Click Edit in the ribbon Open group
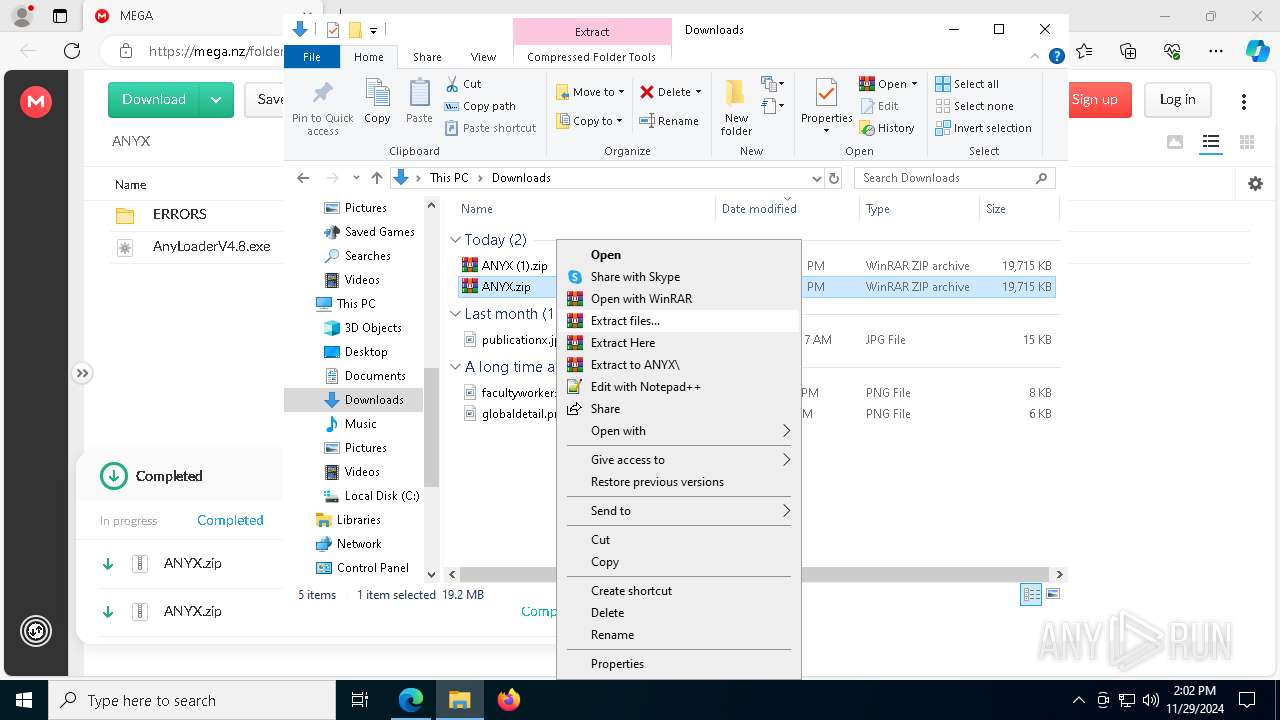This screenshot has height=720, width=1280. pos(879,106)
